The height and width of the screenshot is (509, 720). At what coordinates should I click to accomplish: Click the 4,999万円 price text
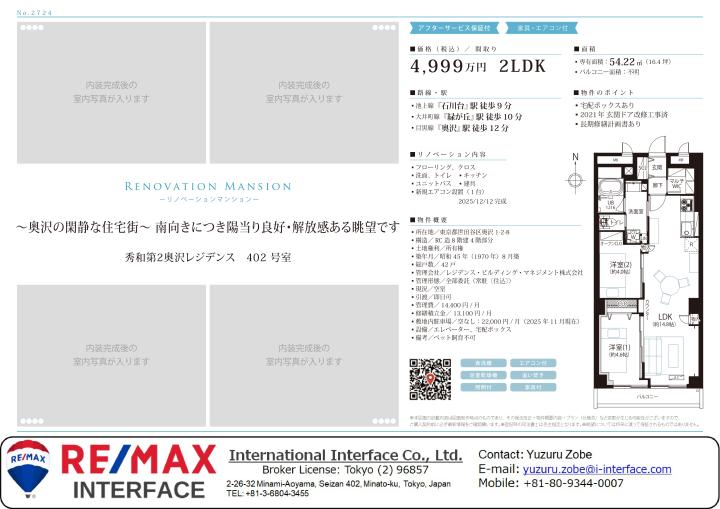click(x=449, y=67)
